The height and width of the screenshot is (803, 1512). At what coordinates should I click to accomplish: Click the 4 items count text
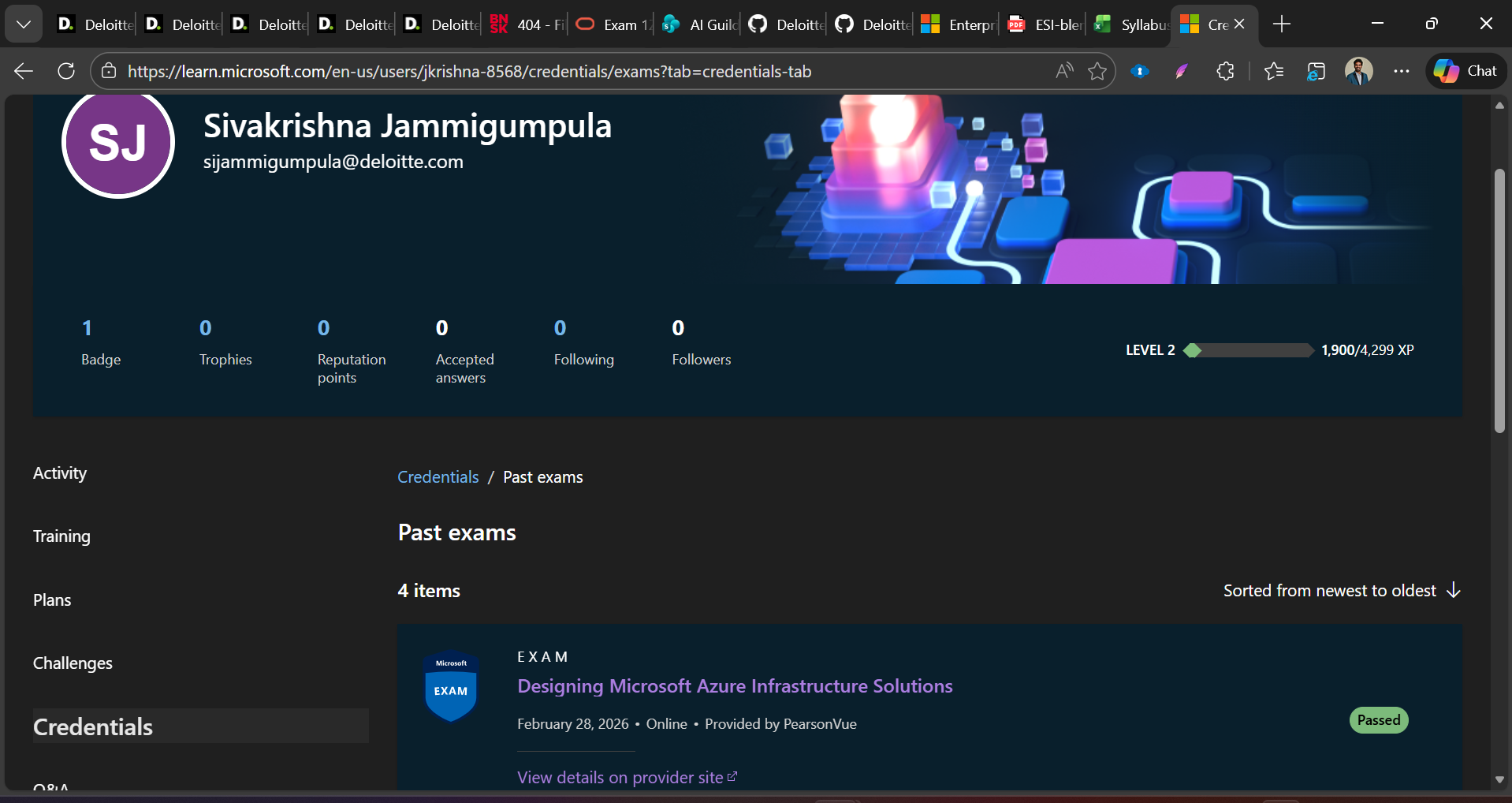tap(429, 591)
